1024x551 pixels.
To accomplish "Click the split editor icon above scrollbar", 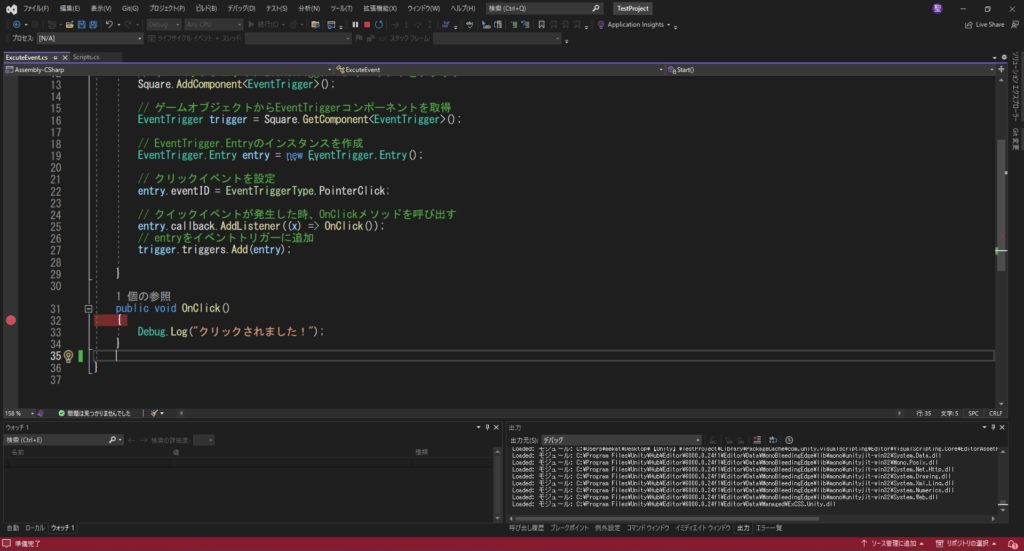I will tap(1001, 69).
